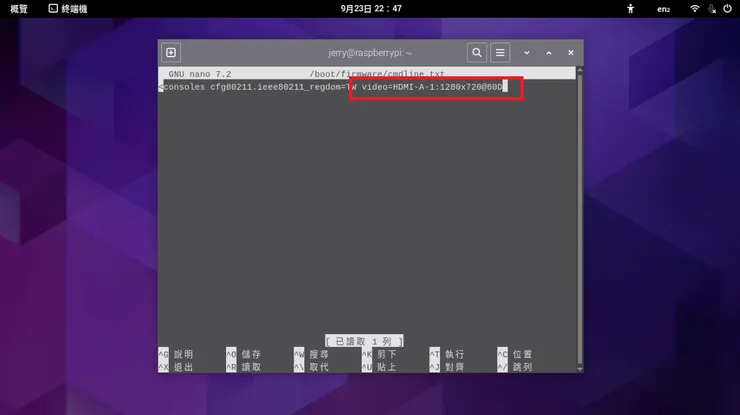Screen dimensions: 740x415
Task: Click the video=HDMI-A-1:1280x720@60D text
Action: 432,87
